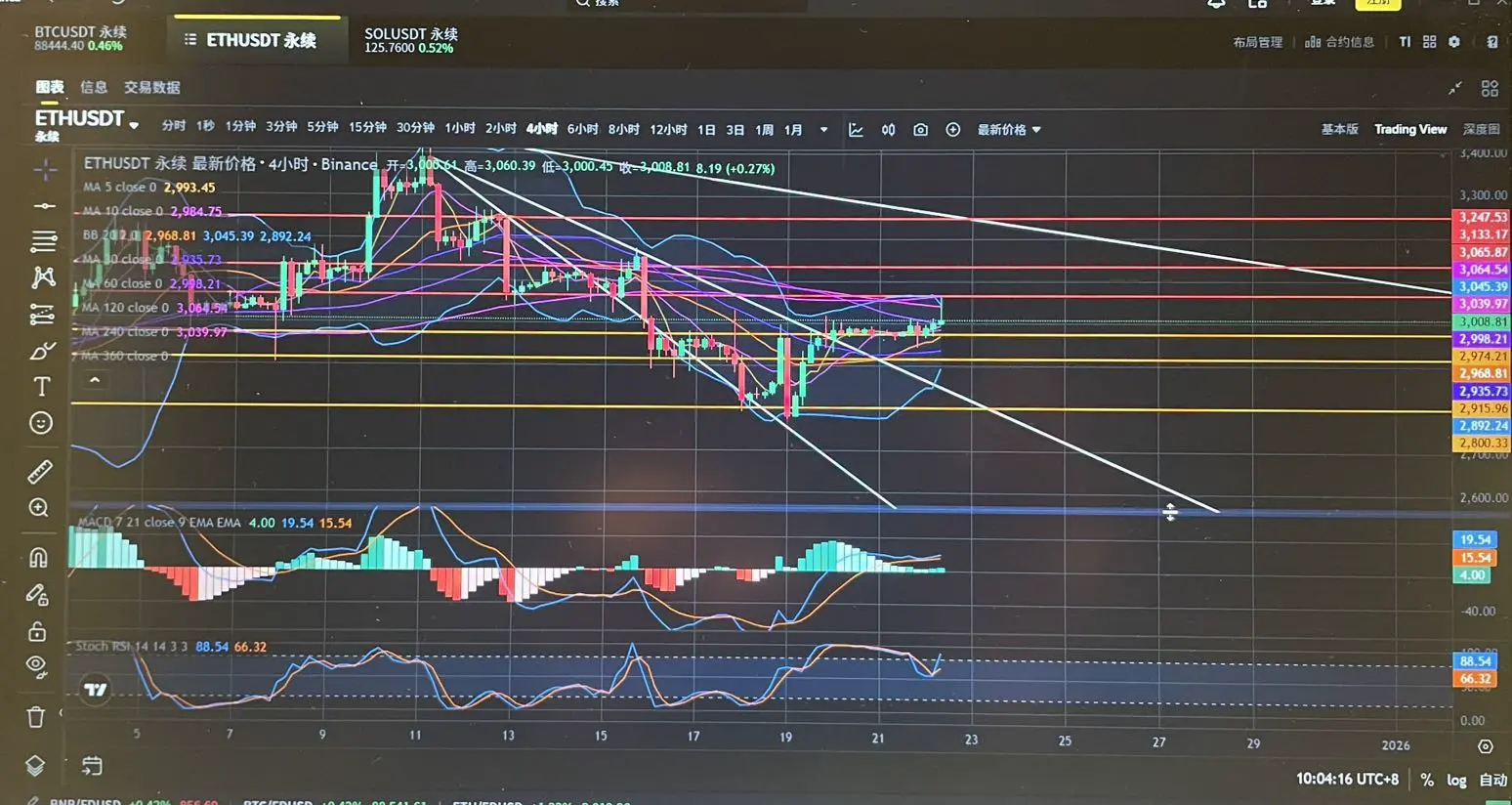
Task: Open the 自动 auto scale option
Action: point(1492,780)
